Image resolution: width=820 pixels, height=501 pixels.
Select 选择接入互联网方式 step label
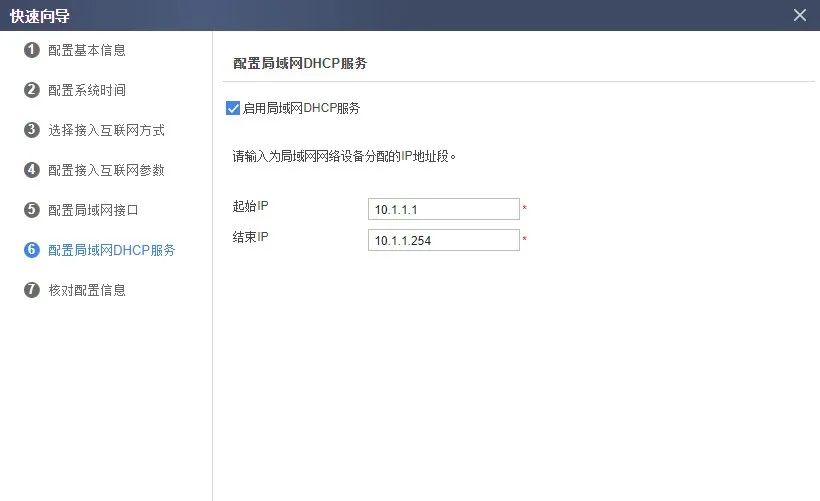coord(107,130)
